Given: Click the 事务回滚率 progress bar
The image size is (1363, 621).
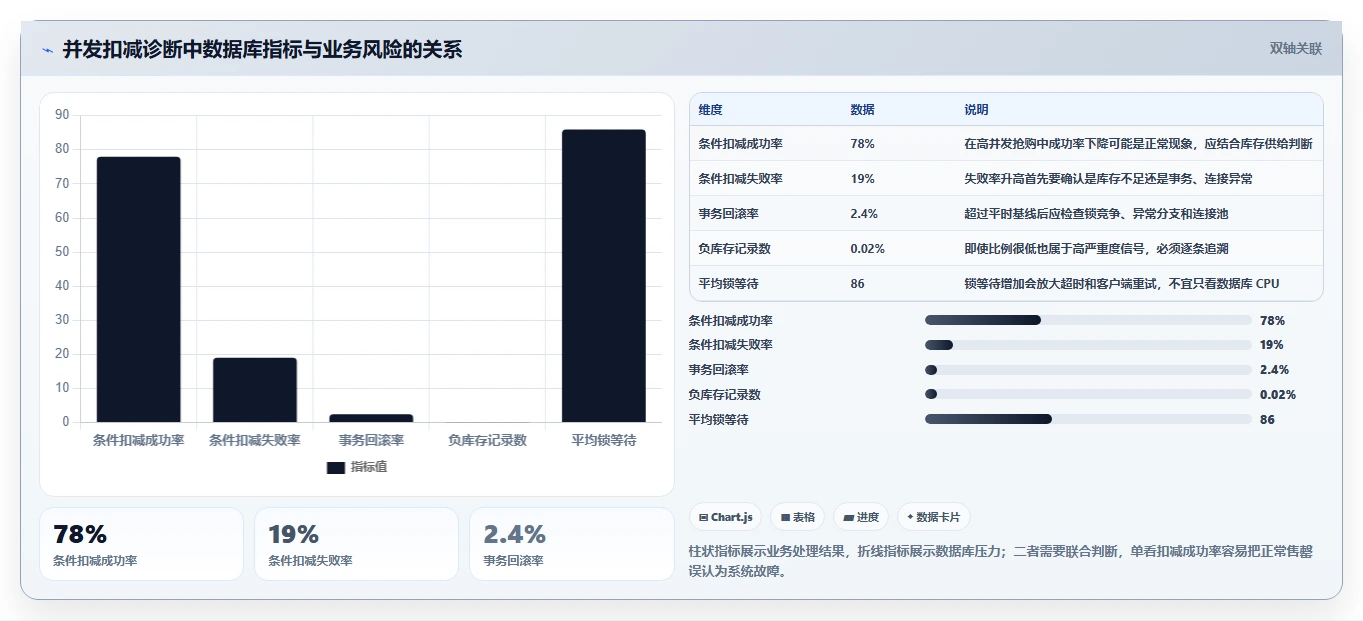Looking at the screenshot, I should tap(1088, 370).
